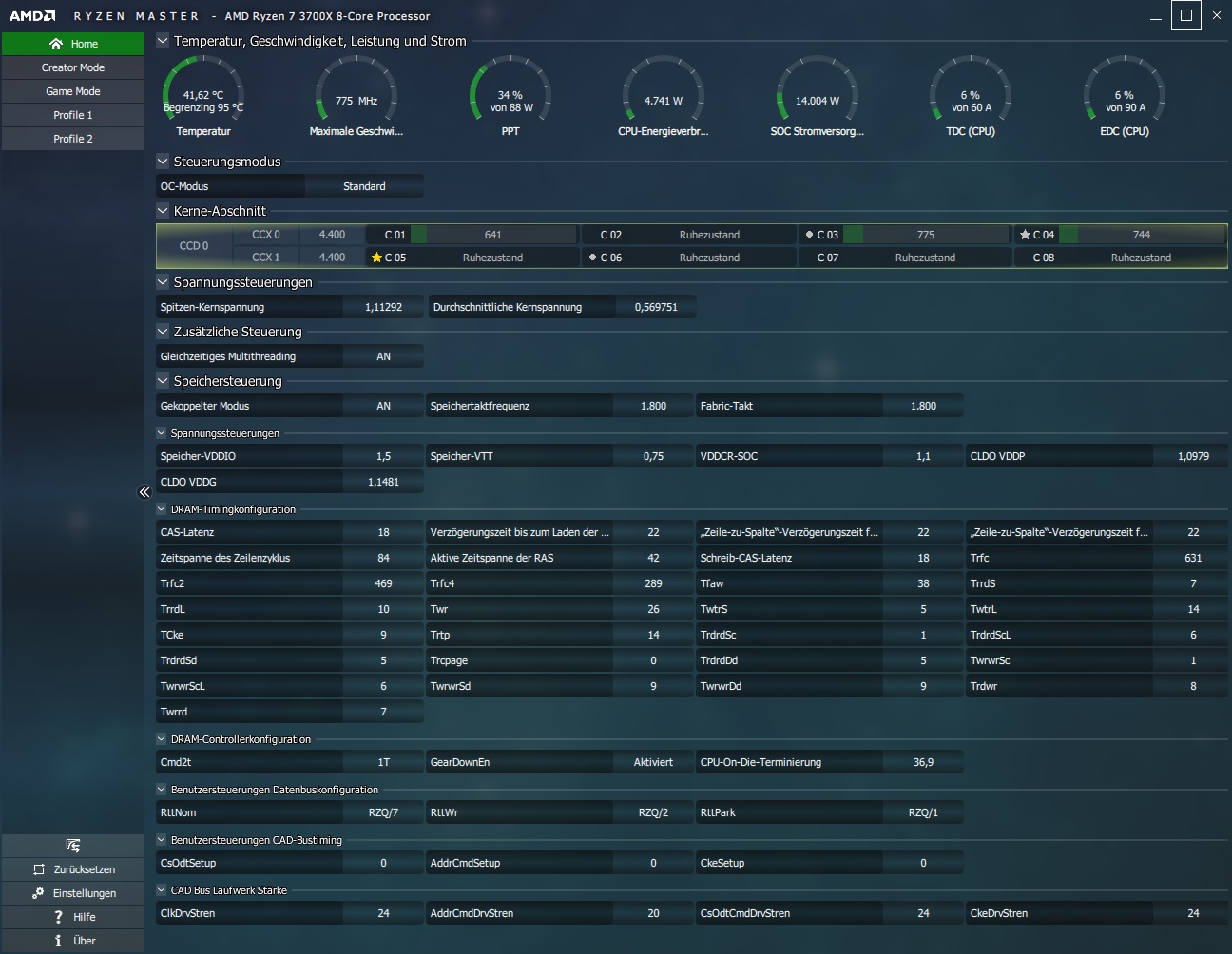Open Über dialog
This screenshot has height=954, width=1232.
click(x=73, y=941)
